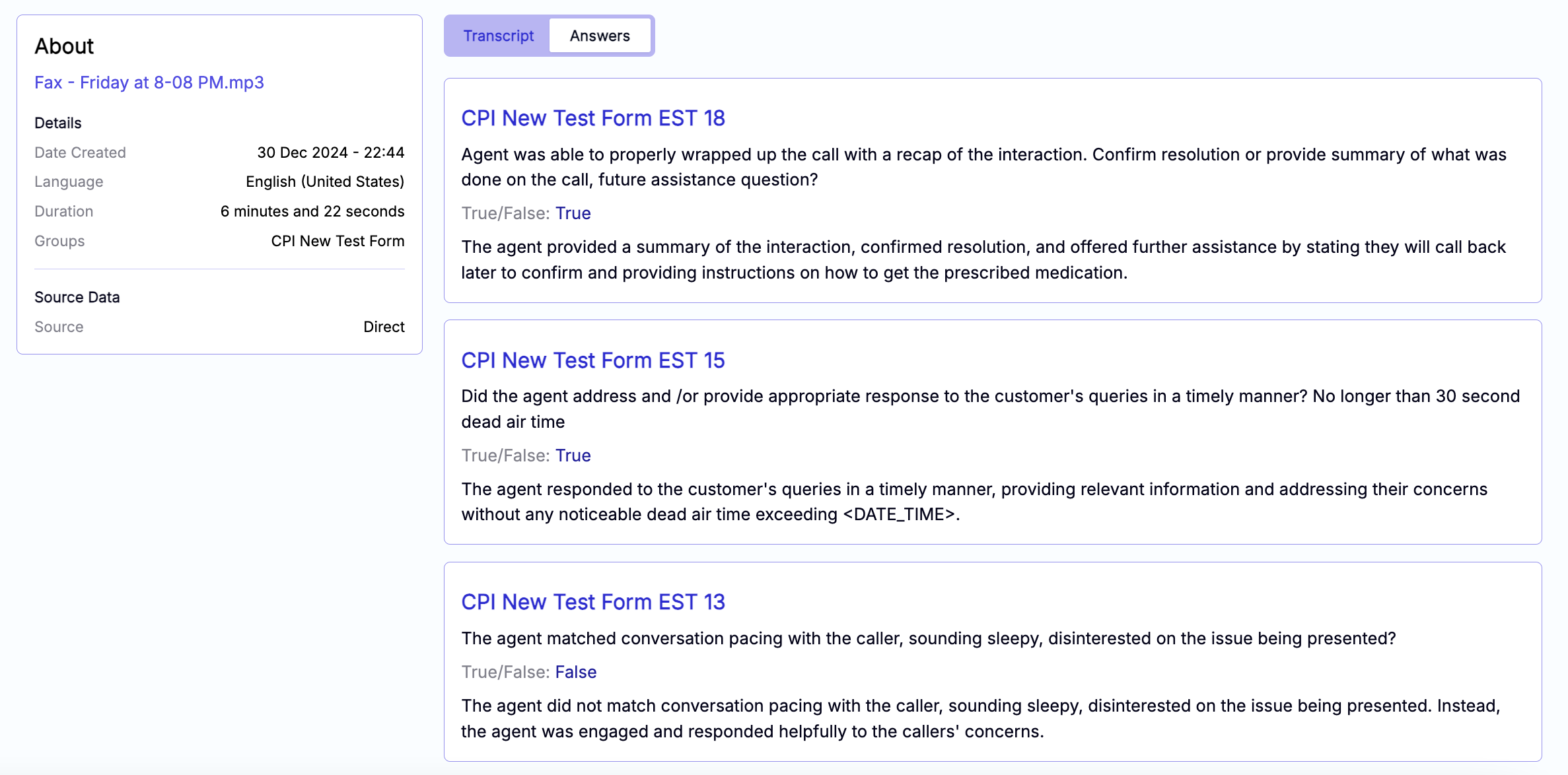This screenshot has width=1568, height=775.
Task: Switch to the Answers tab
Action: point(599,36)
